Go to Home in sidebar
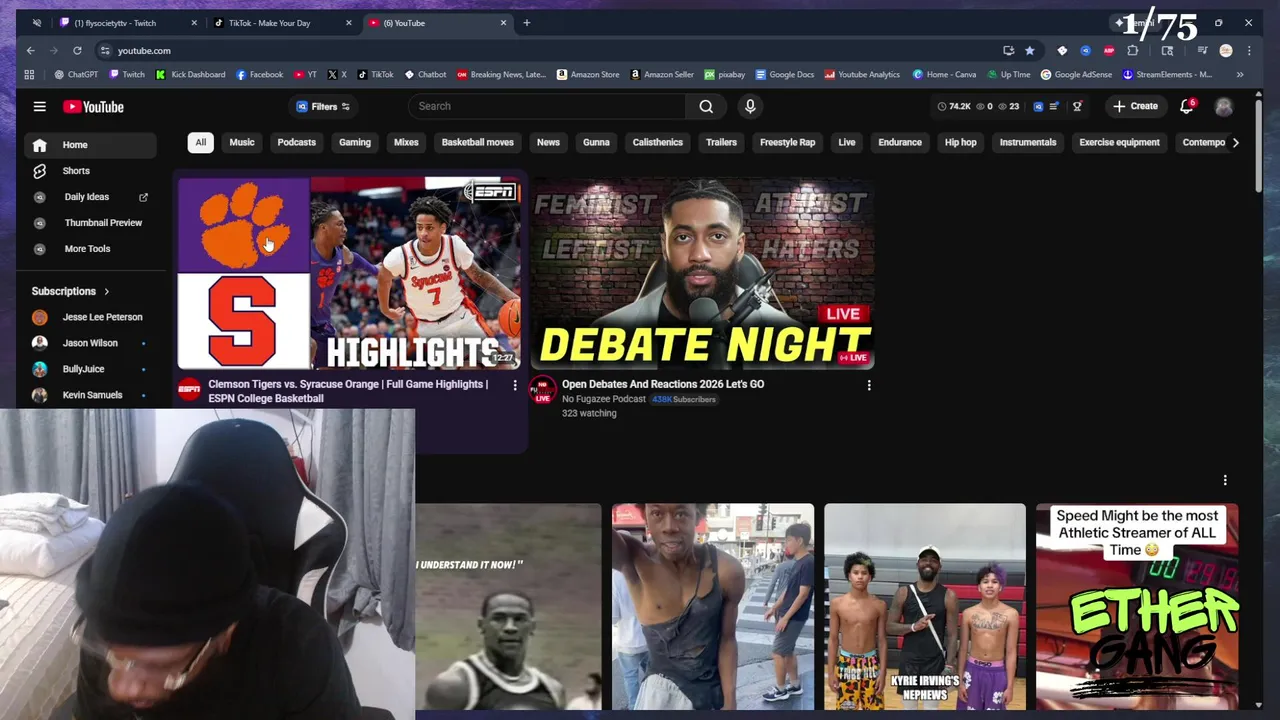This screenshot has height=720, width=1280. pos(90,145)
